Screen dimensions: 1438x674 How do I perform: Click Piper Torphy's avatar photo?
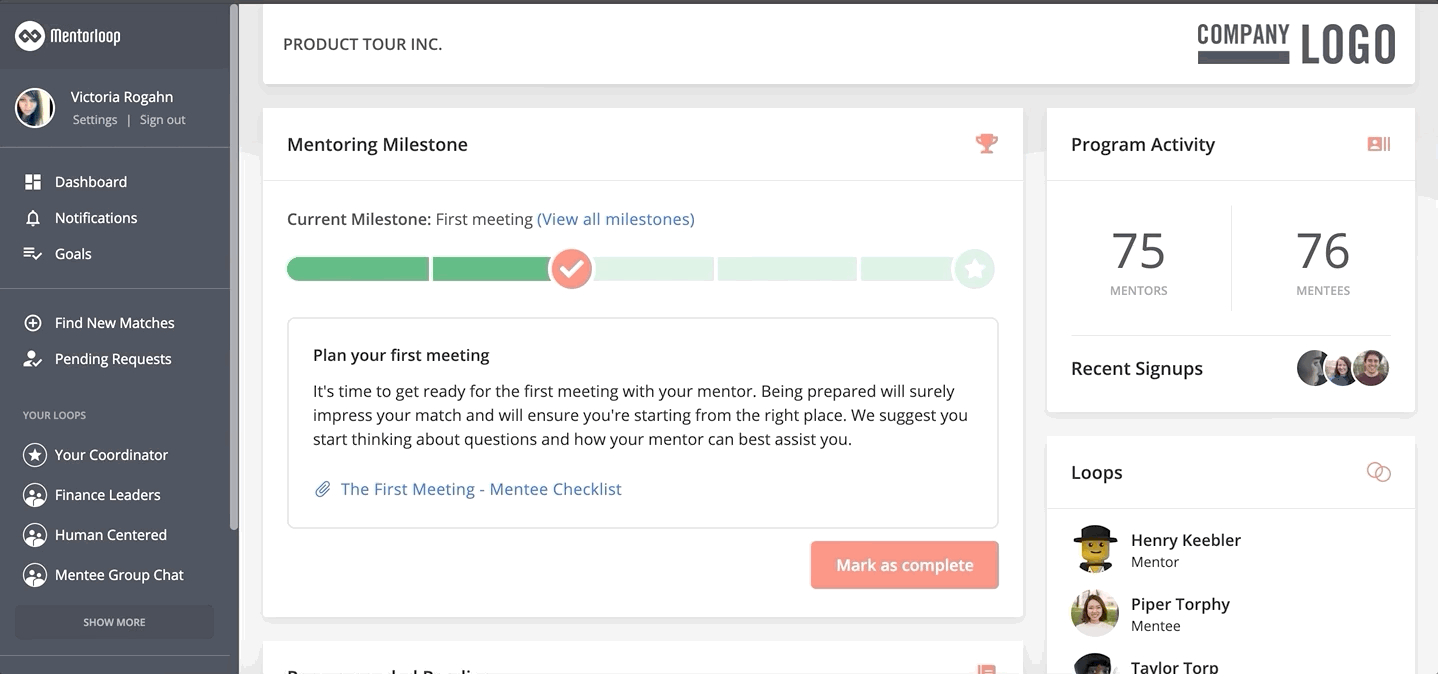[1095, 613]
